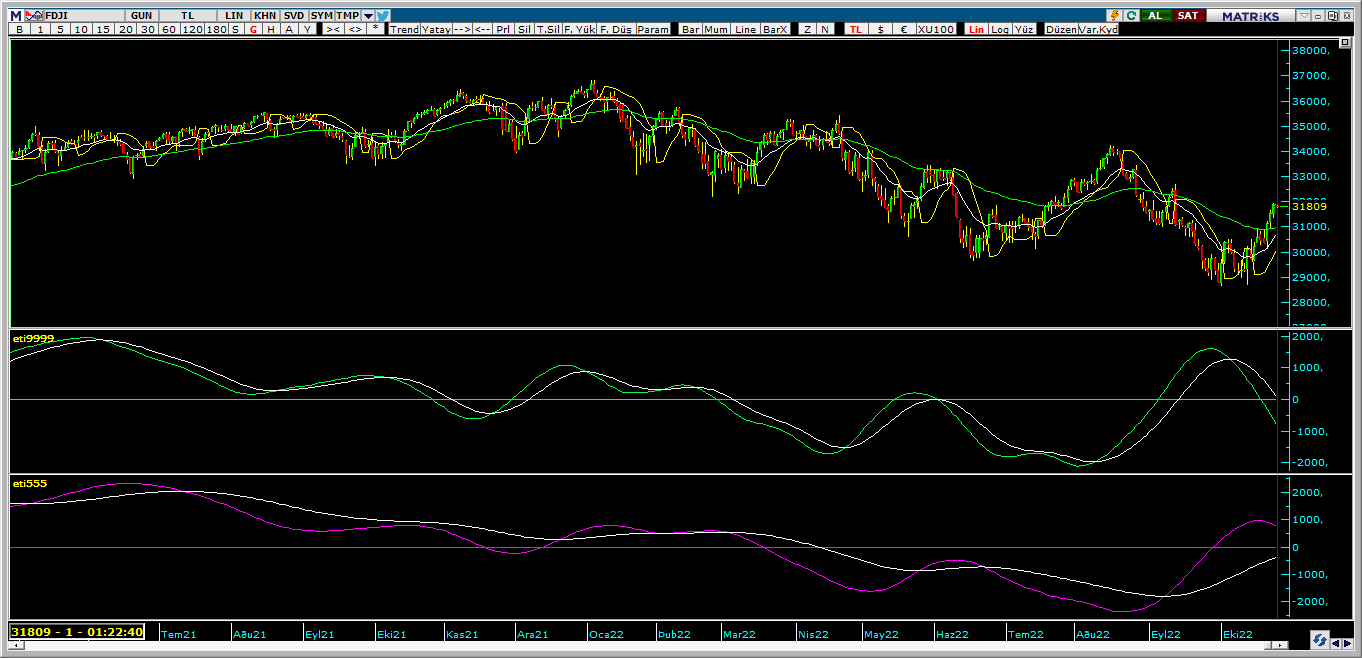Image resolution: width=1362 pixels, height=658 pixels.
Task: Open the TMP menu
Action: [x=347, y=16]
